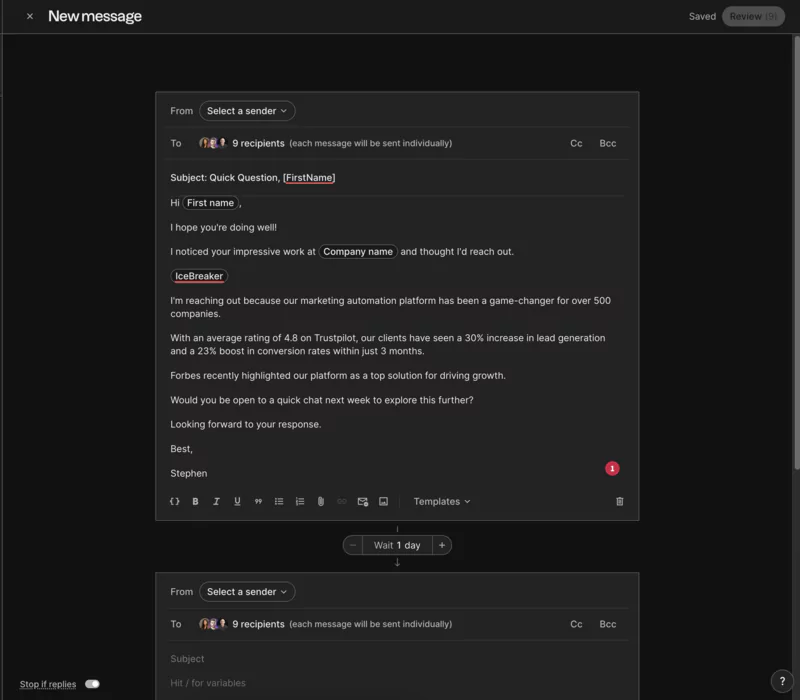Click the first message's recipient avatars
The height and width of the screenshot is (700, 800).
pyautogui.click(x=213, y=143)
